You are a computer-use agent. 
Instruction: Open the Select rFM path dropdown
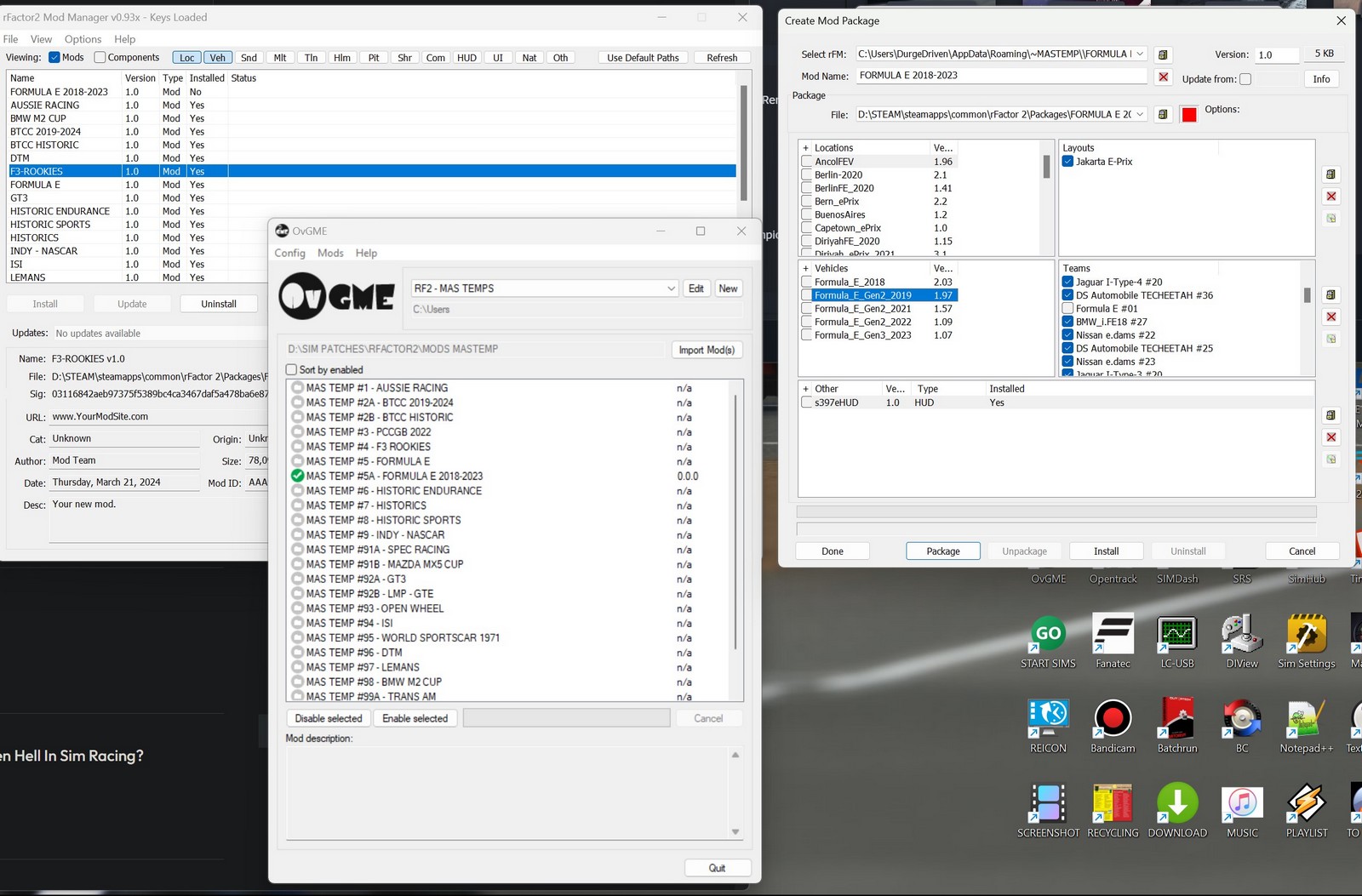click(x=1141, y=54)
